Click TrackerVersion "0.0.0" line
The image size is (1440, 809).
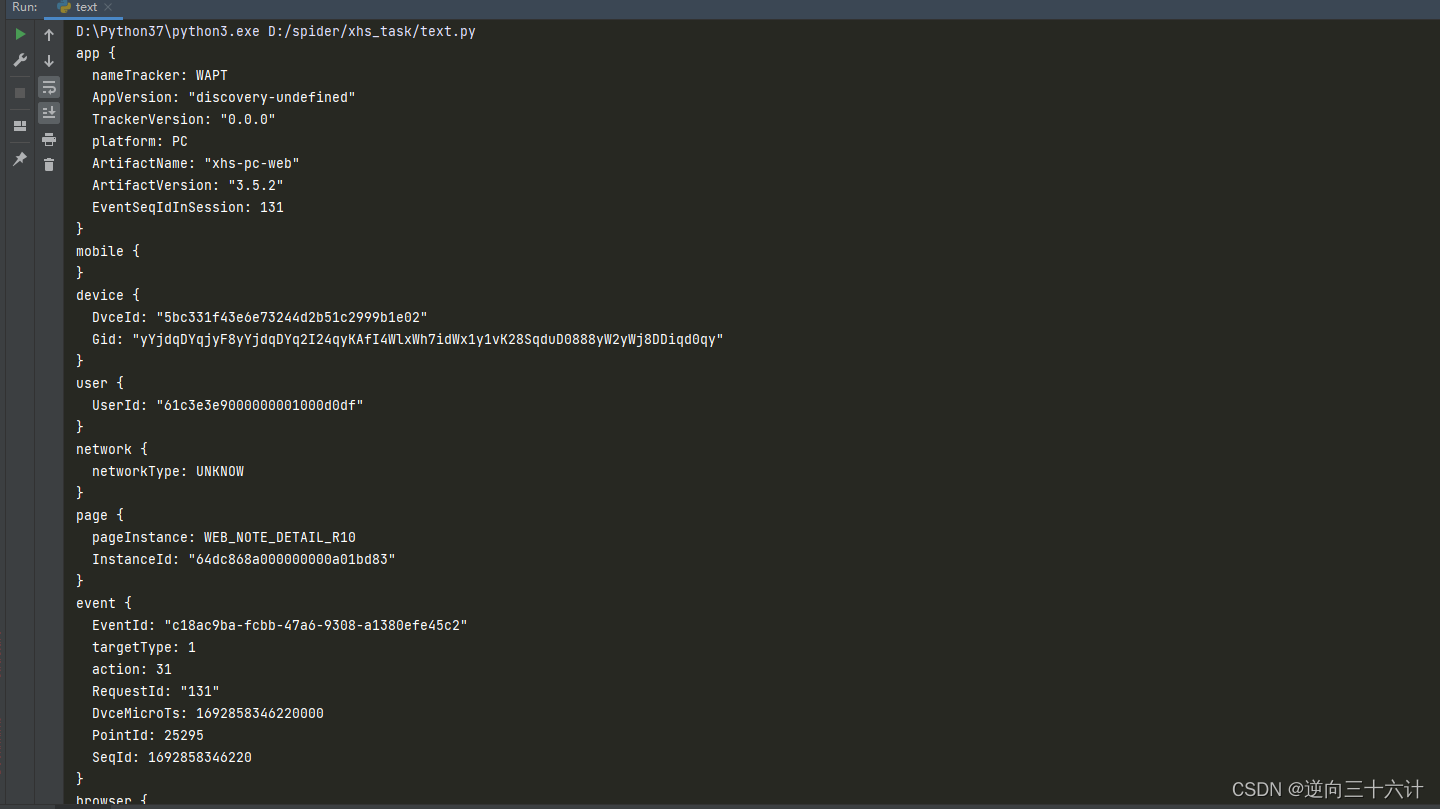pos(184,119)
